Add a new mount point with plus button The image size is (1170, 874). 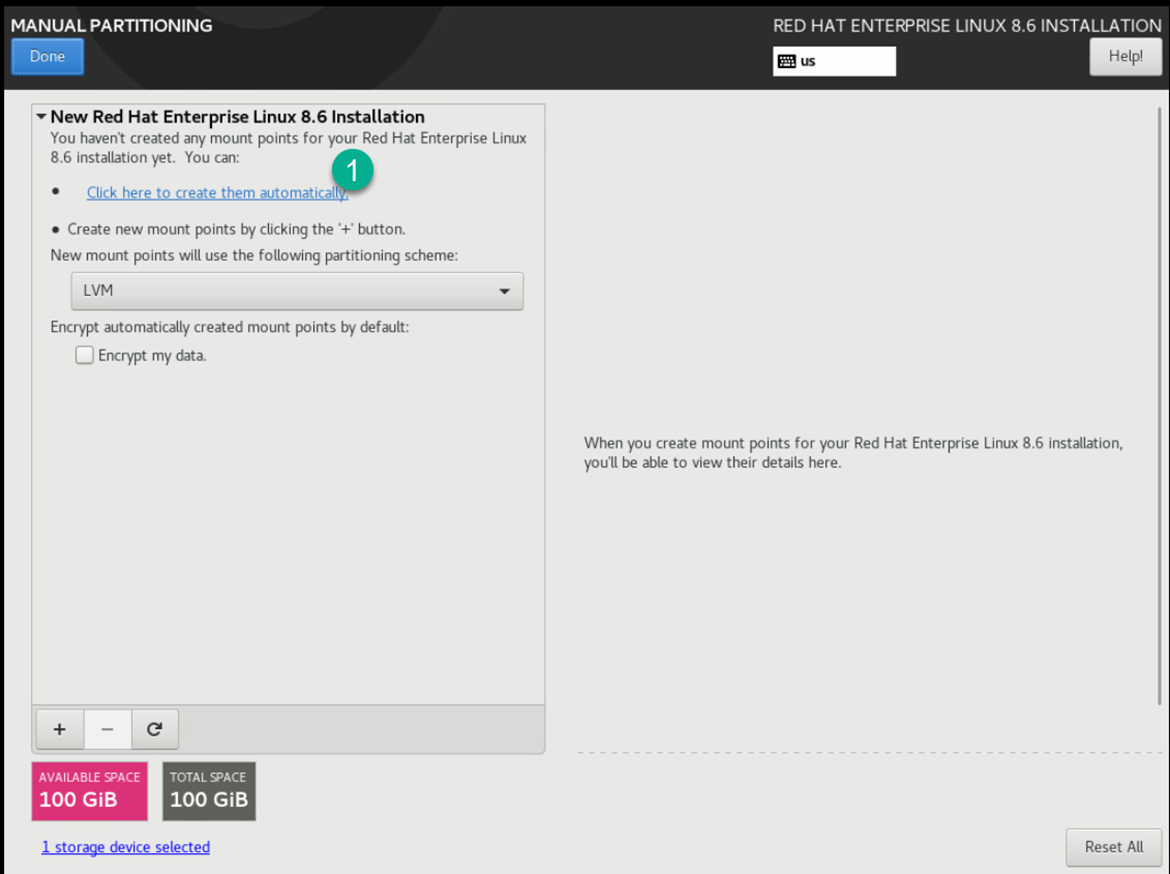point(60,729)
